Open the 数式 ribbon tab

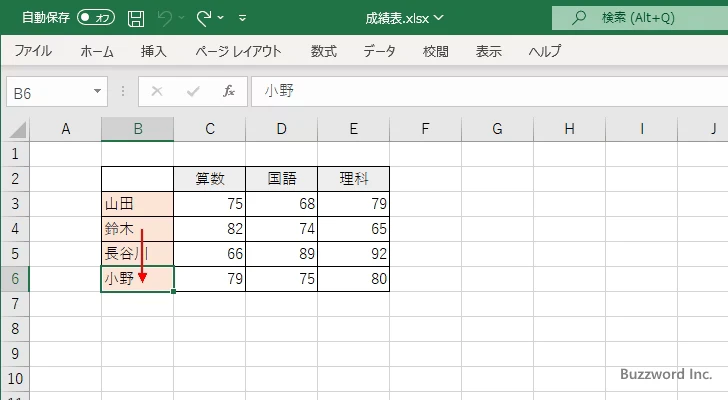[323, 51]
